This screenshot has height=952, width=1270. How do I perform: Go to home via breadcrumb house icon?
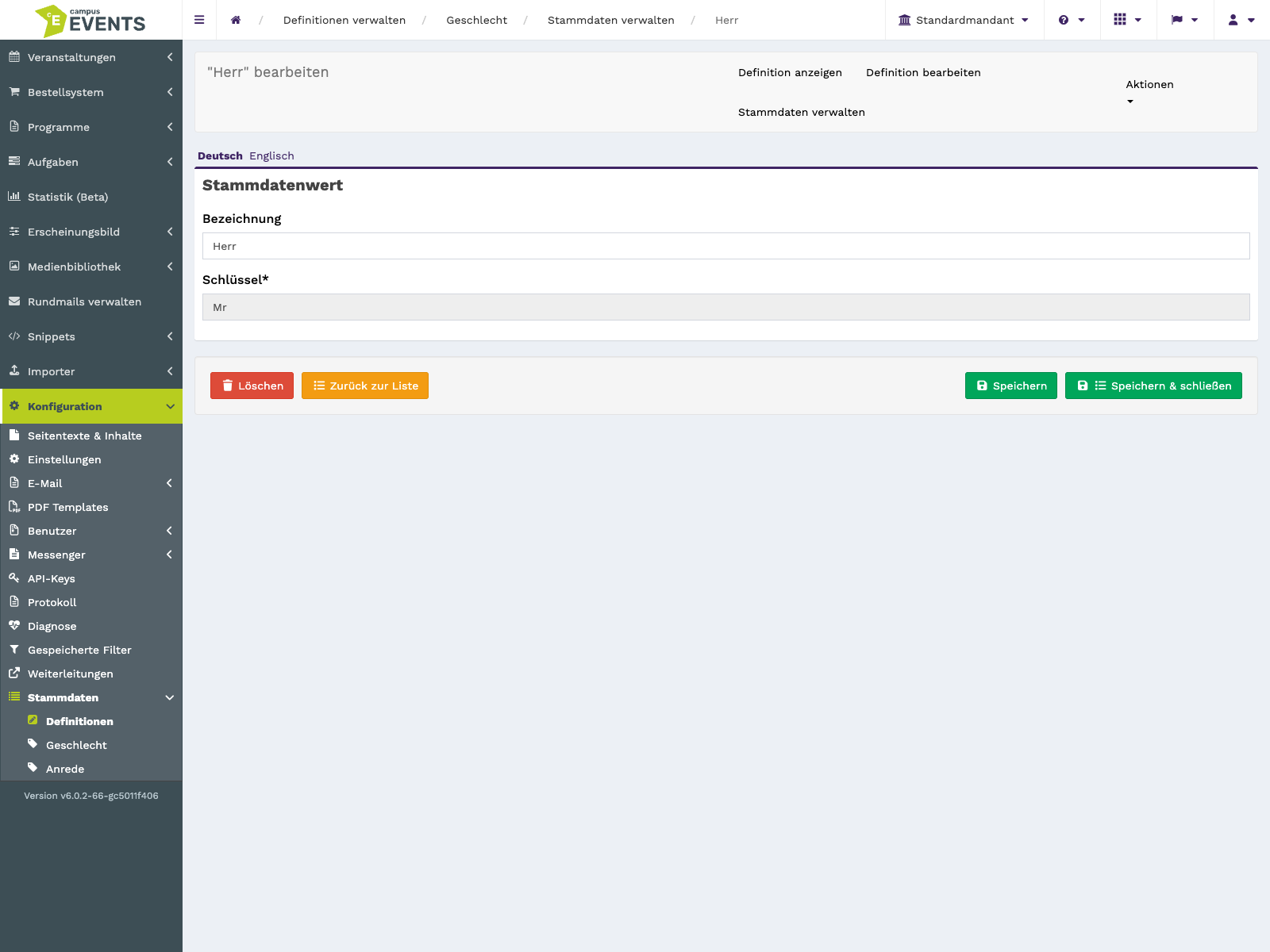[236, 20]
